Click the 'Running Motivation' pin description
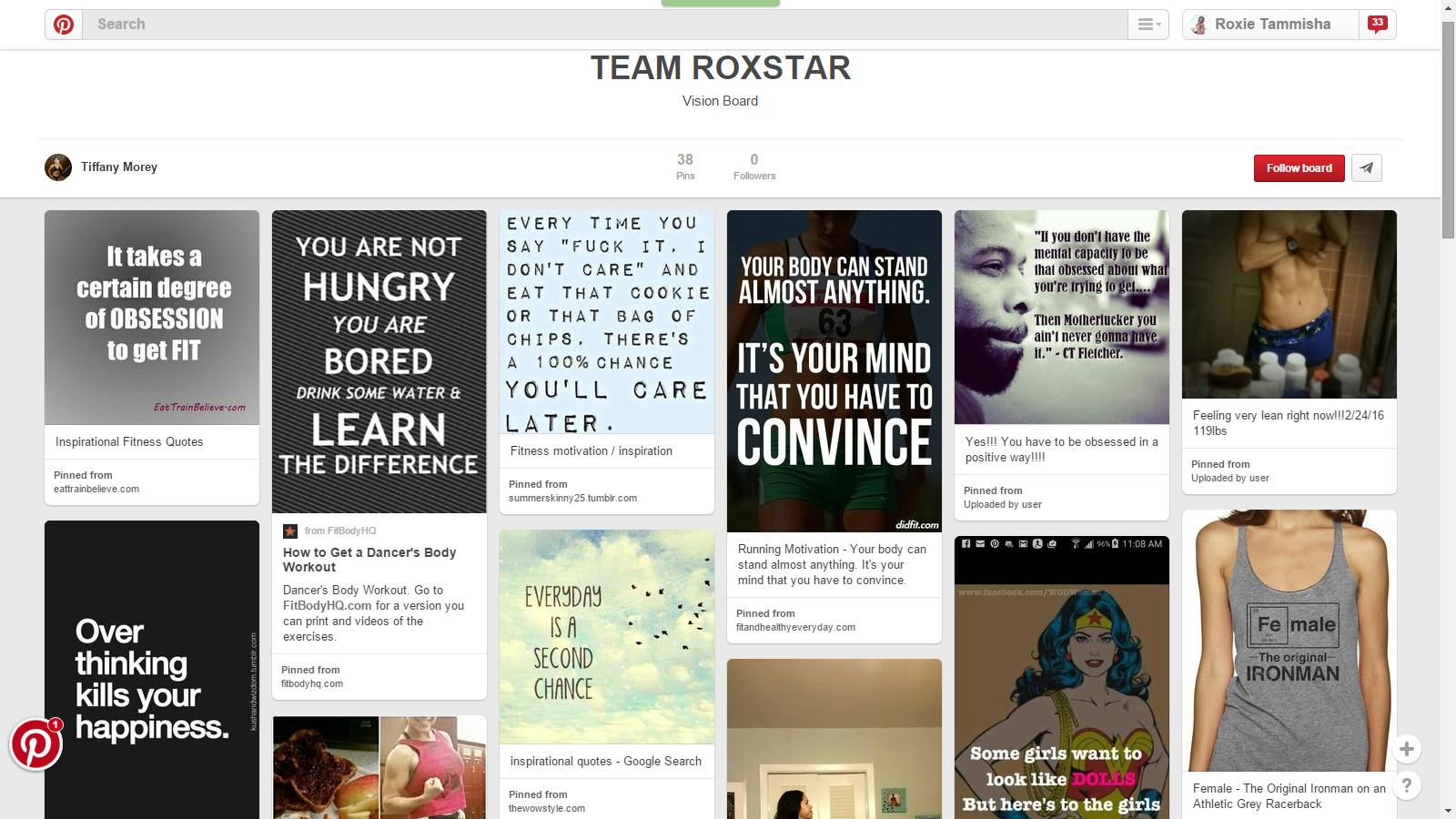The image size is (1456, 819). 833,565
